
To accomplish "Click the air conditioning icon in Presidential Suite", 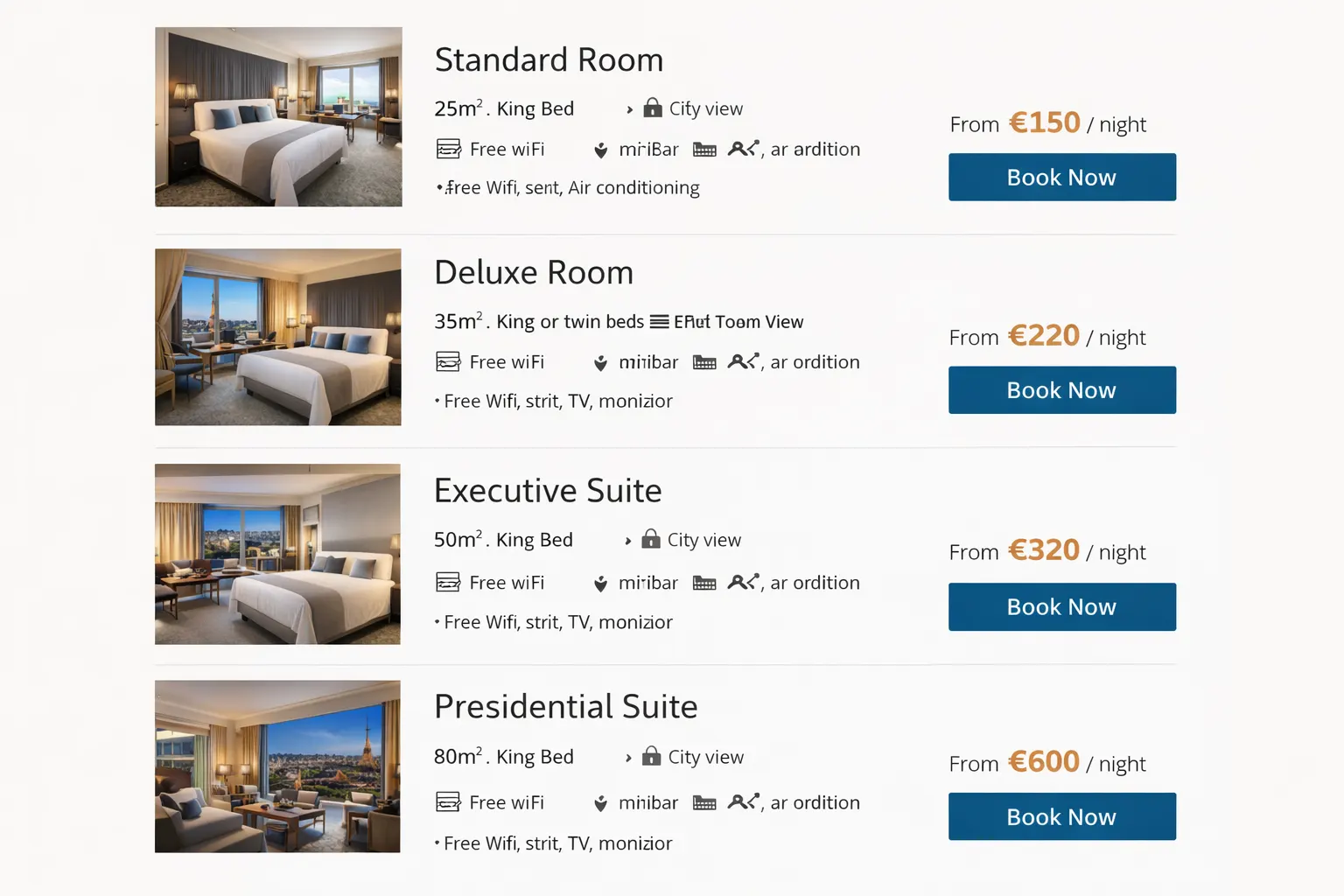I will pos(743,801).
